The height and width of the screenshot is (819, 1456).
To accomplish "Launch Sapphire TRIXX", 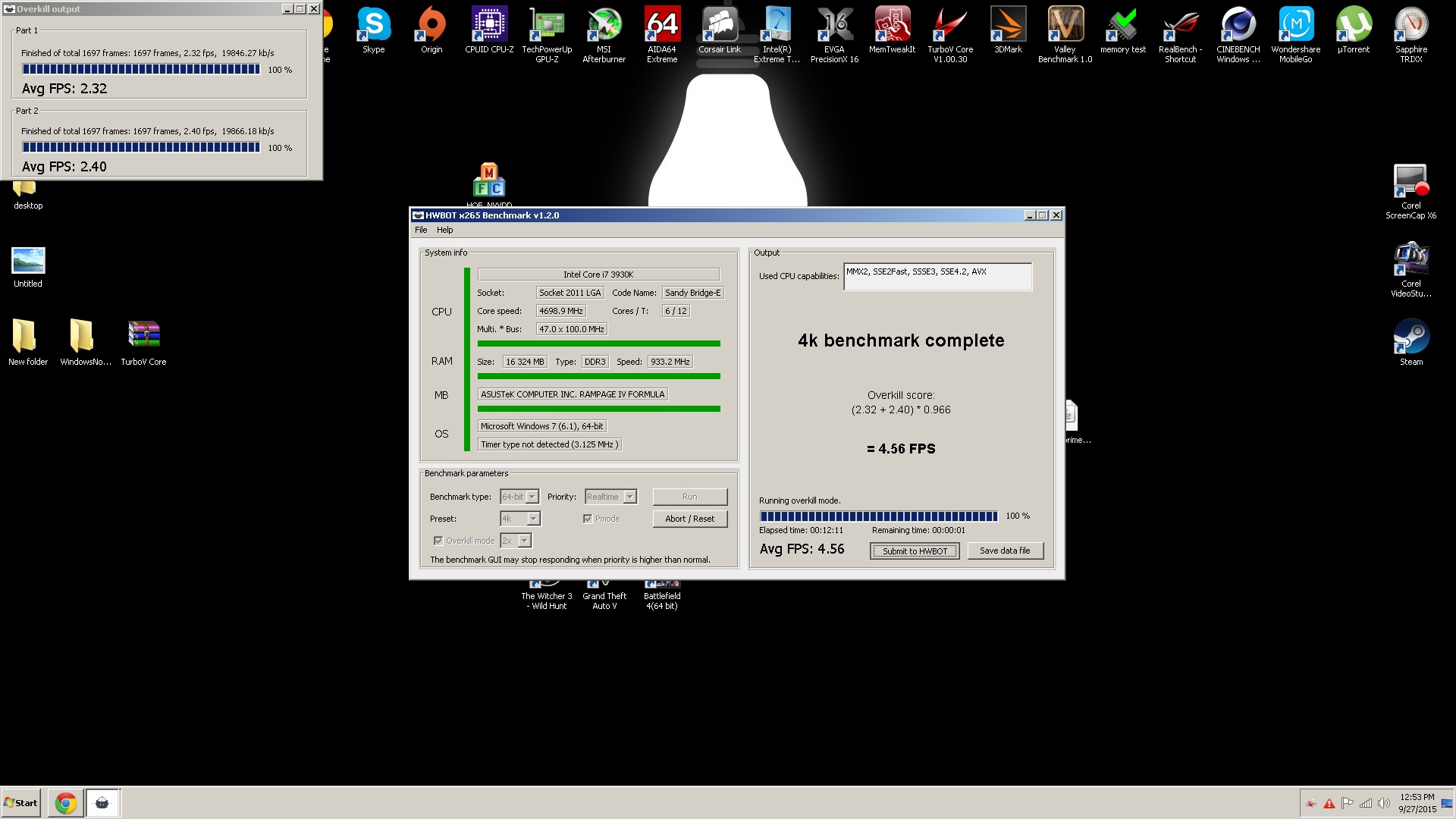I will point(1411,35).
